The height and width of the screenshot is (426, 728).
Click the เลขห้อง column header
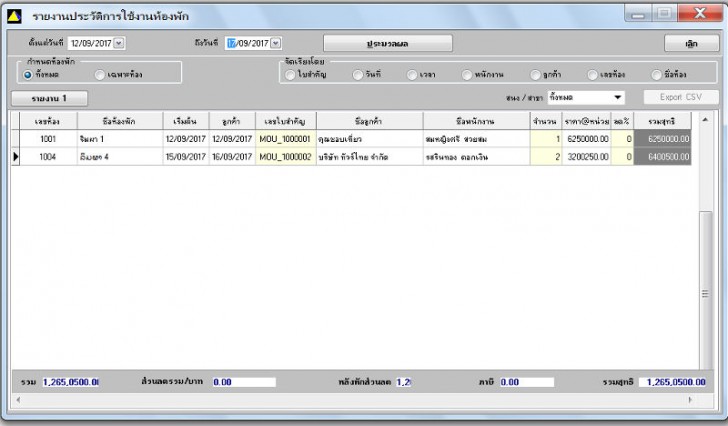(x=48, y=121)
